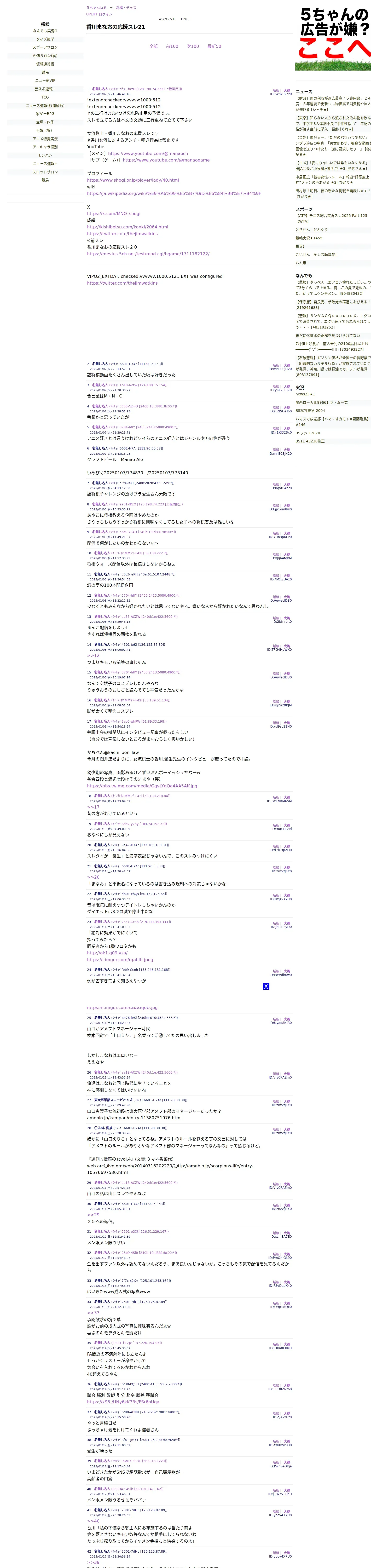
Task: Select the 次100 navigation tab
Action: click(x=193, y=46)
